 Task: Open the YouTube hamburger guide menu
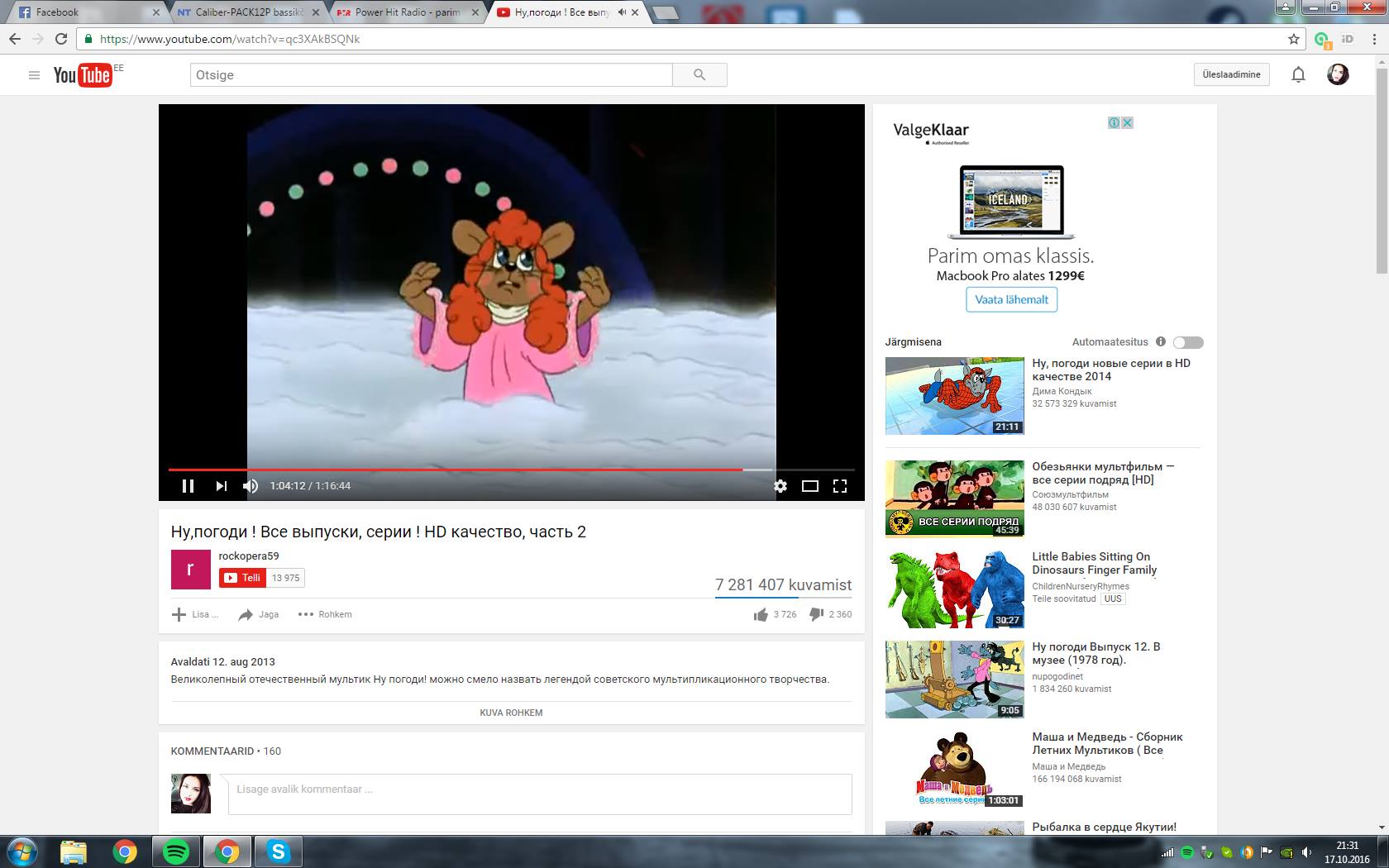point(34,75)
